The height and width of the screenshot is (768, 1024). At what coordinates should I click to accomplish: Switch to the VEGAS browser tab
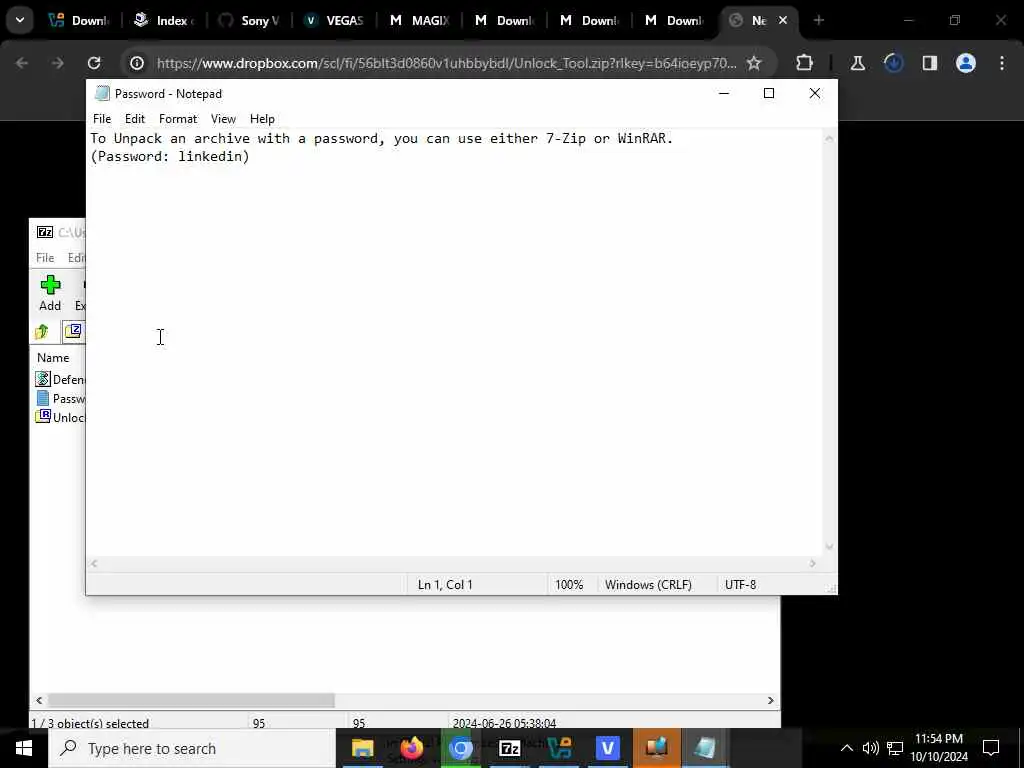(x=334, y=20)
